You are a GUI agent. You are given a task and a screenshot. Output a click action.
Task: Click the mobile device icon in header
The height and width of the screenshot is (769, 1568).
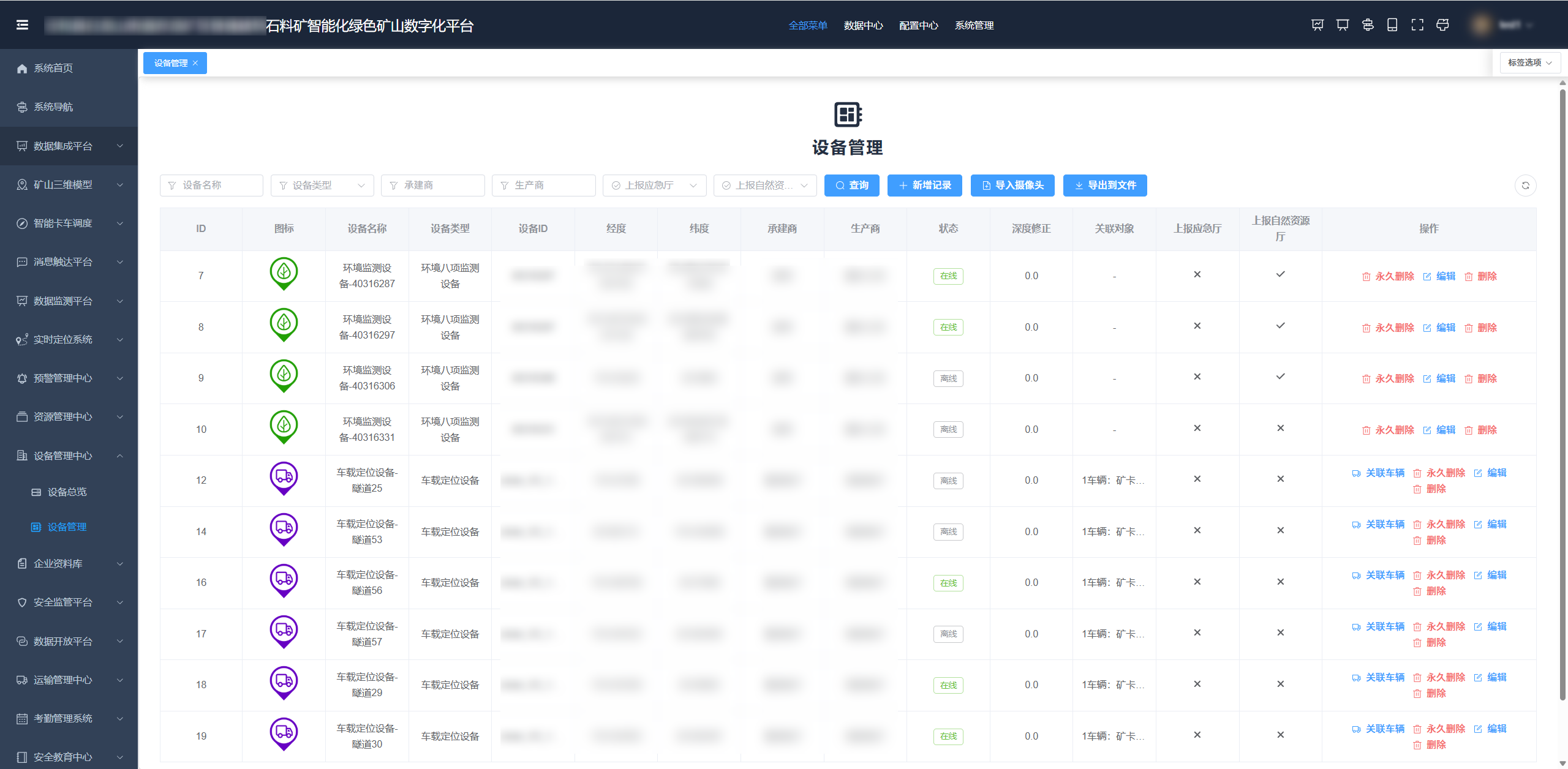pos(1392,25)
